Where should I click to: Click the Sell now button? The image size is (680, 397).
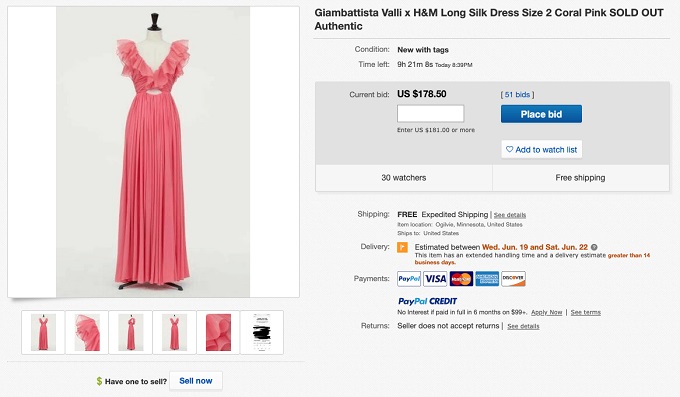pyautogui.click(x=196, y=381)
